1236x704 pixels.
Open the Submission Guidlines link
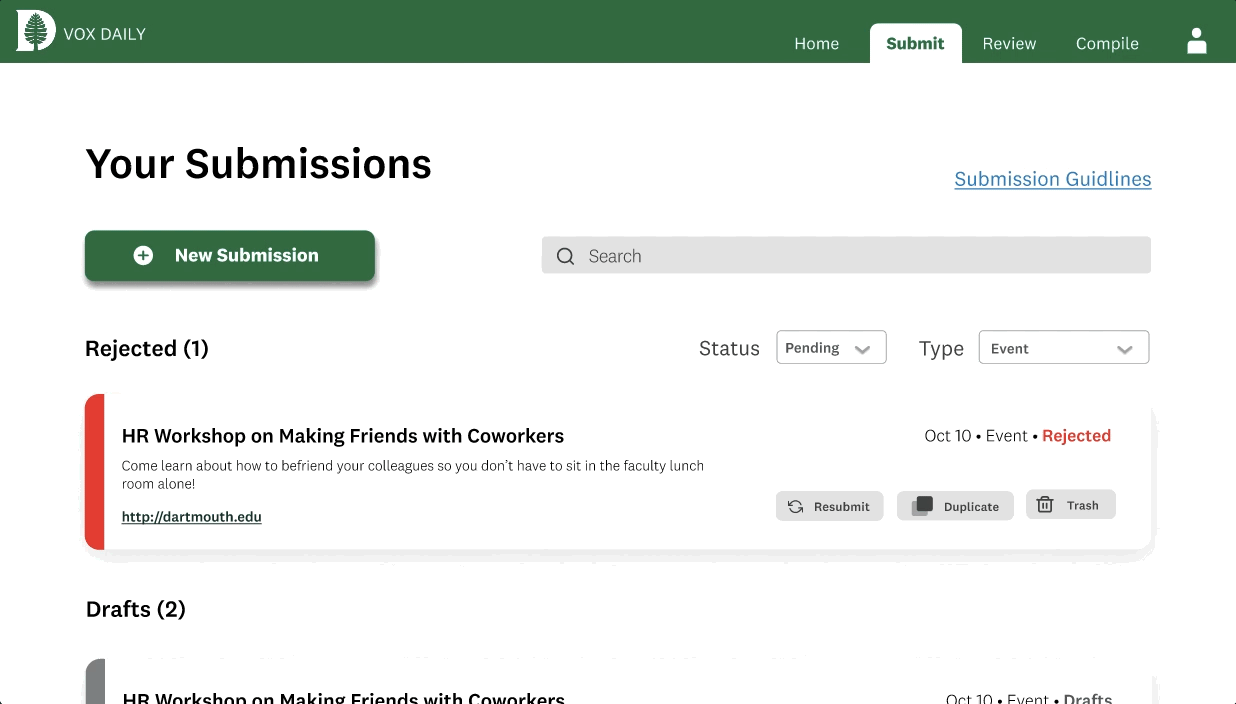point(1053,179)
